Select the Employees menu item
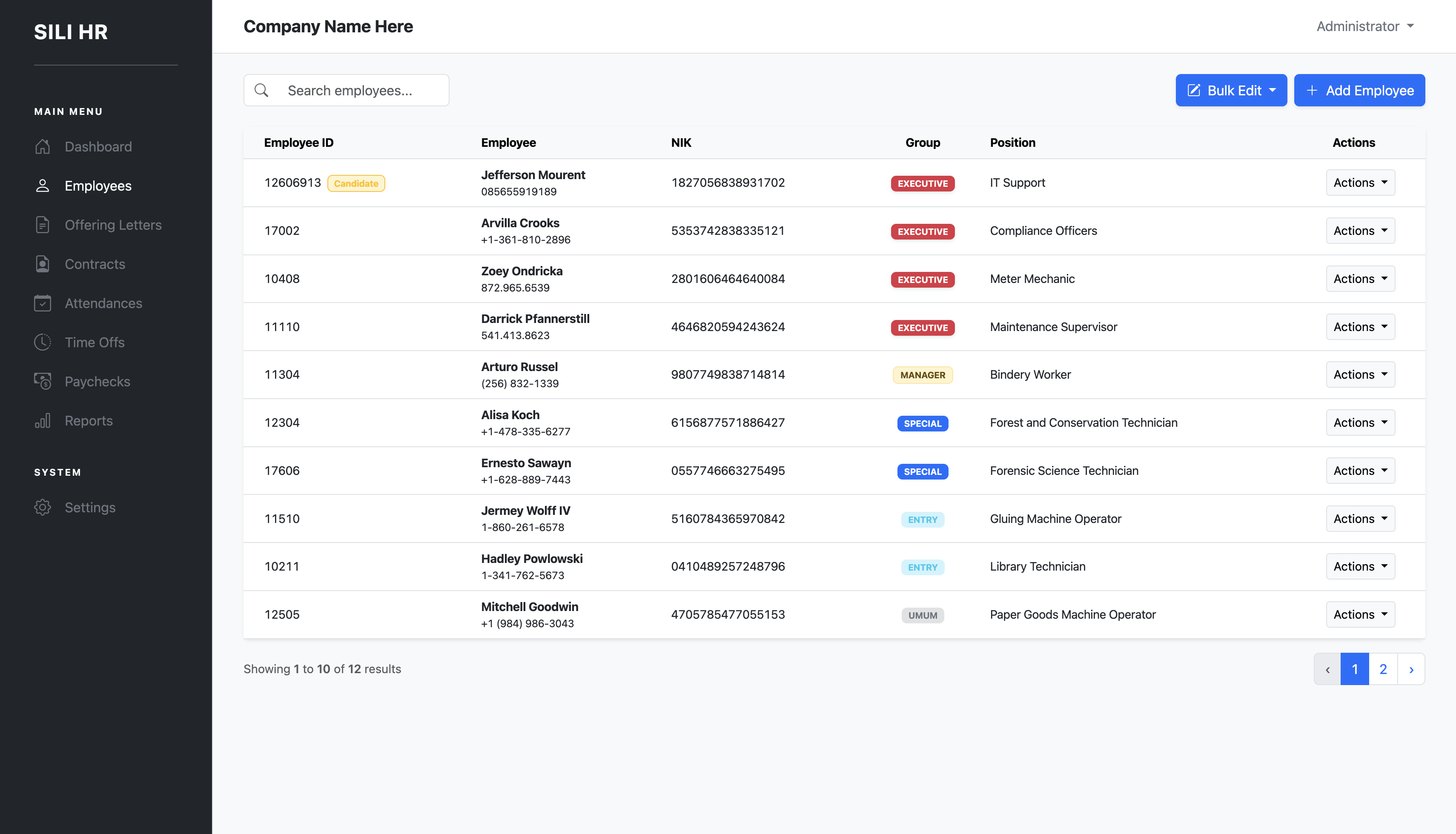 tap(98, 186)
